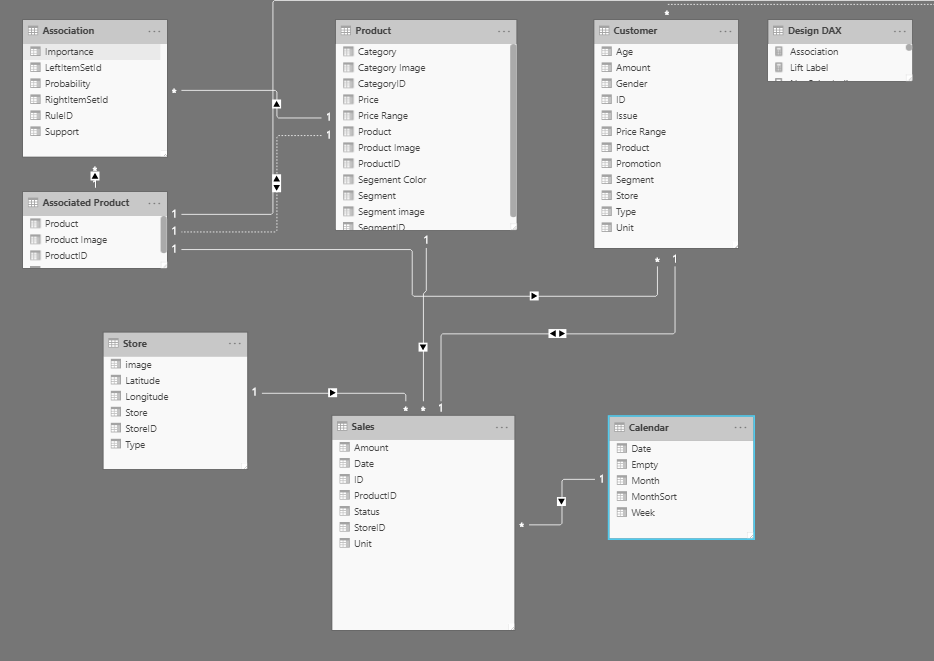This screenshot has width=934, height=661.
Task: Open More options menu on the Sales table
Action: (504, 426)
